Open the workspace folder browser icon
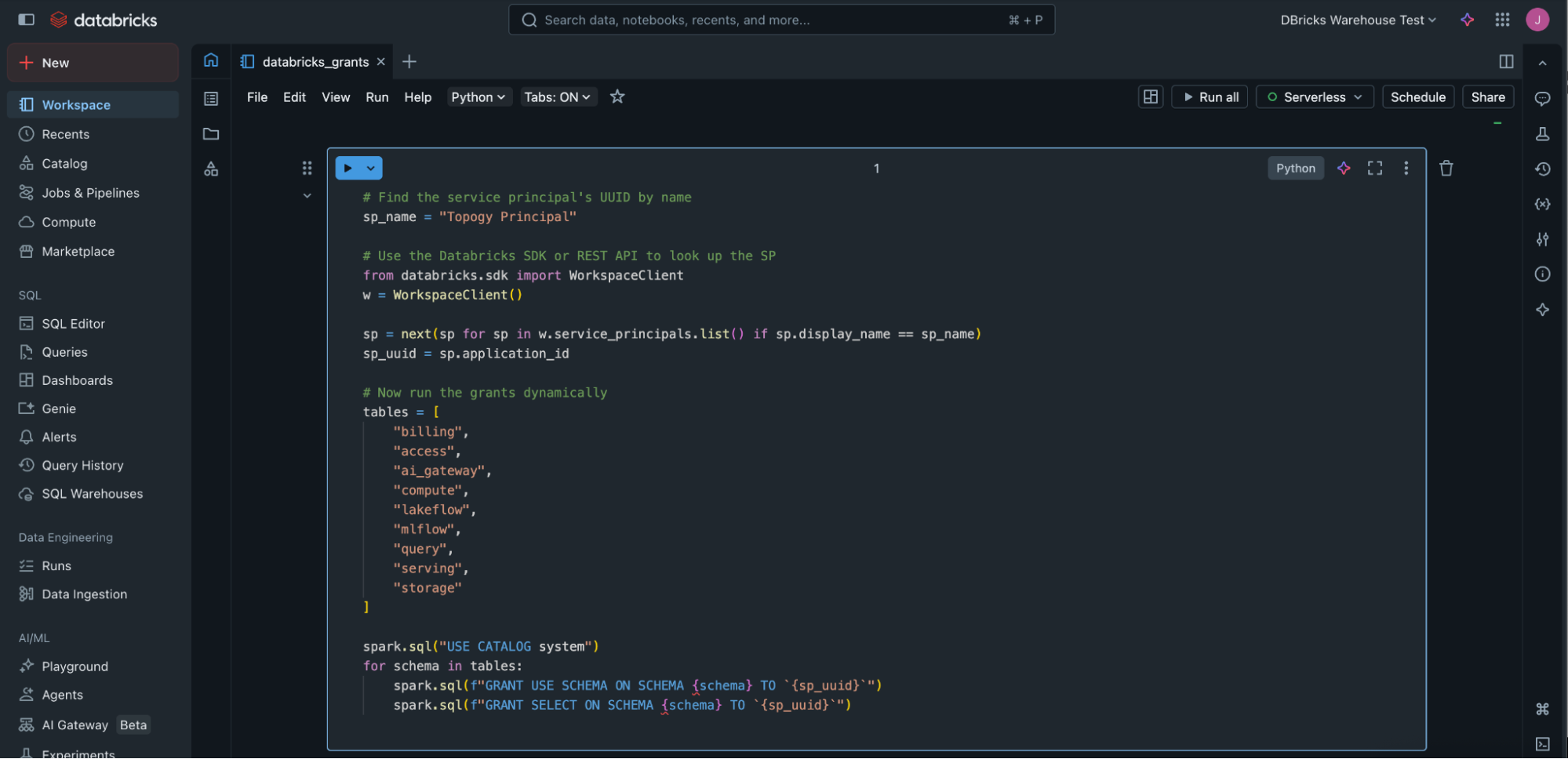This screenshot has height=759, width=1568. click(x=211, y=133)
